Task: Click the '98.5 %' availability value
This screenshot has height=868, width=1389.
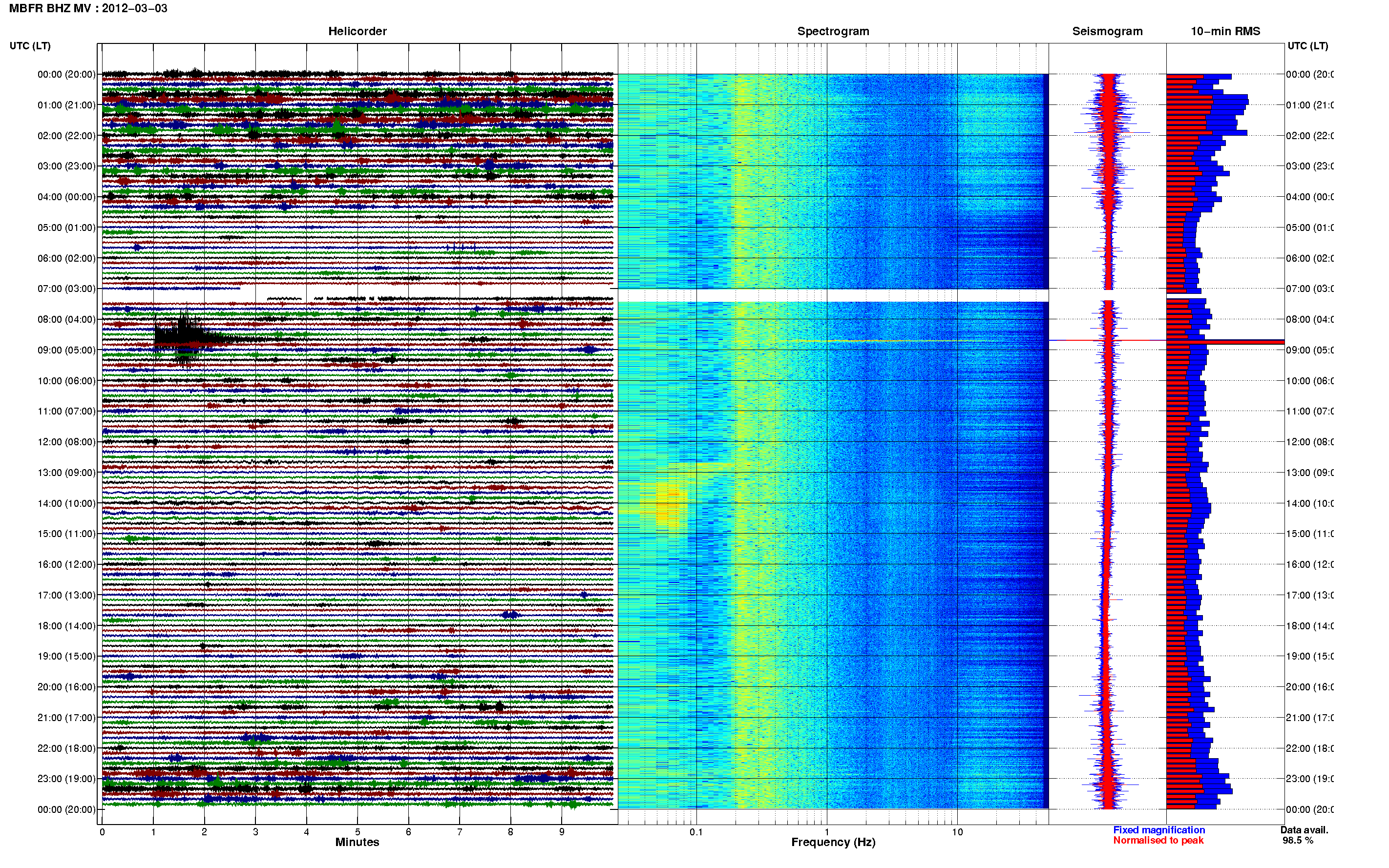Action: click(x=1298, y=841)
